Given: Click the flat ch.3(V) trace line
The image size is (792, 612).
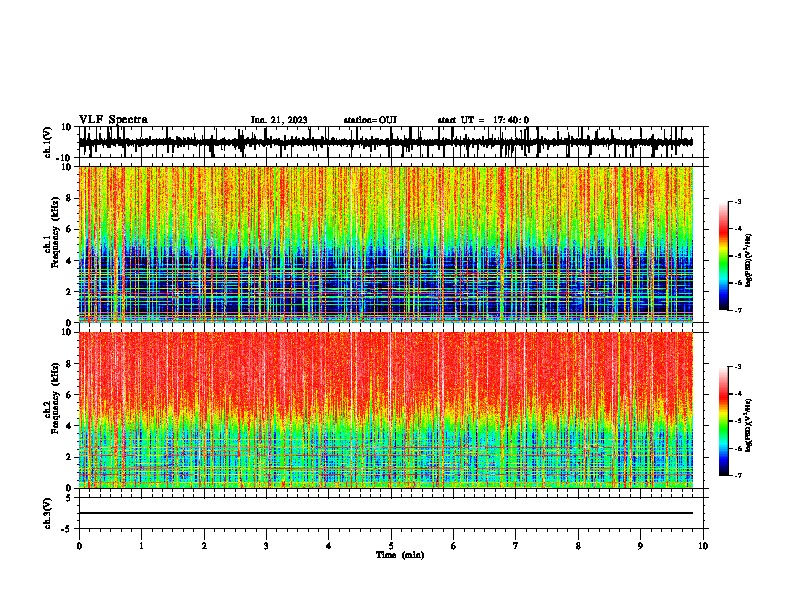Looking at the screenshot, I should click(386, 513).
